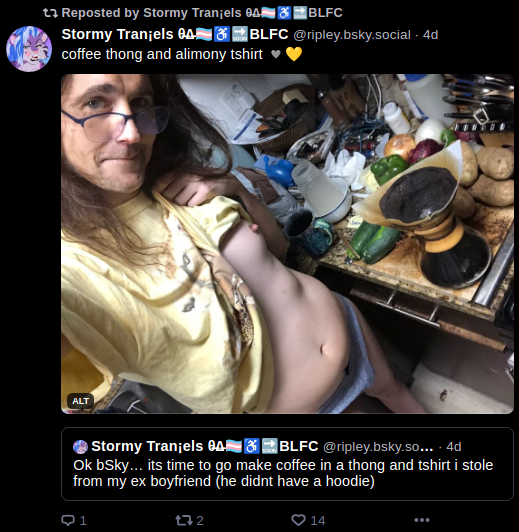519x532 pixels.
Task: Open the "Reposted by Stormy Tran¡els" link
Action: tap(202, 13)
